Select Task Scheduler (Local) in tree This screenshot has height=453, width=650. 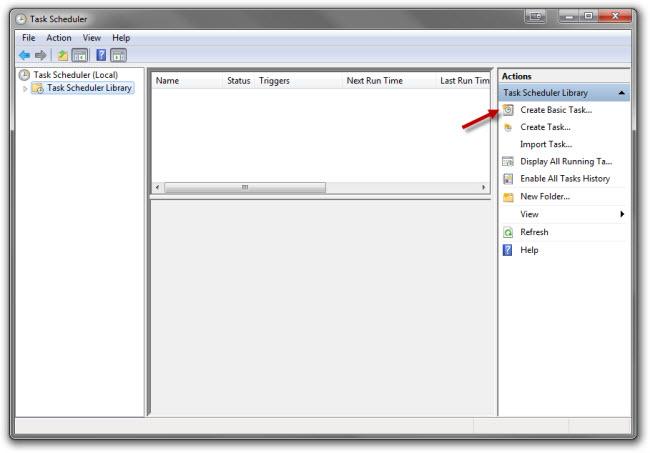76,75
